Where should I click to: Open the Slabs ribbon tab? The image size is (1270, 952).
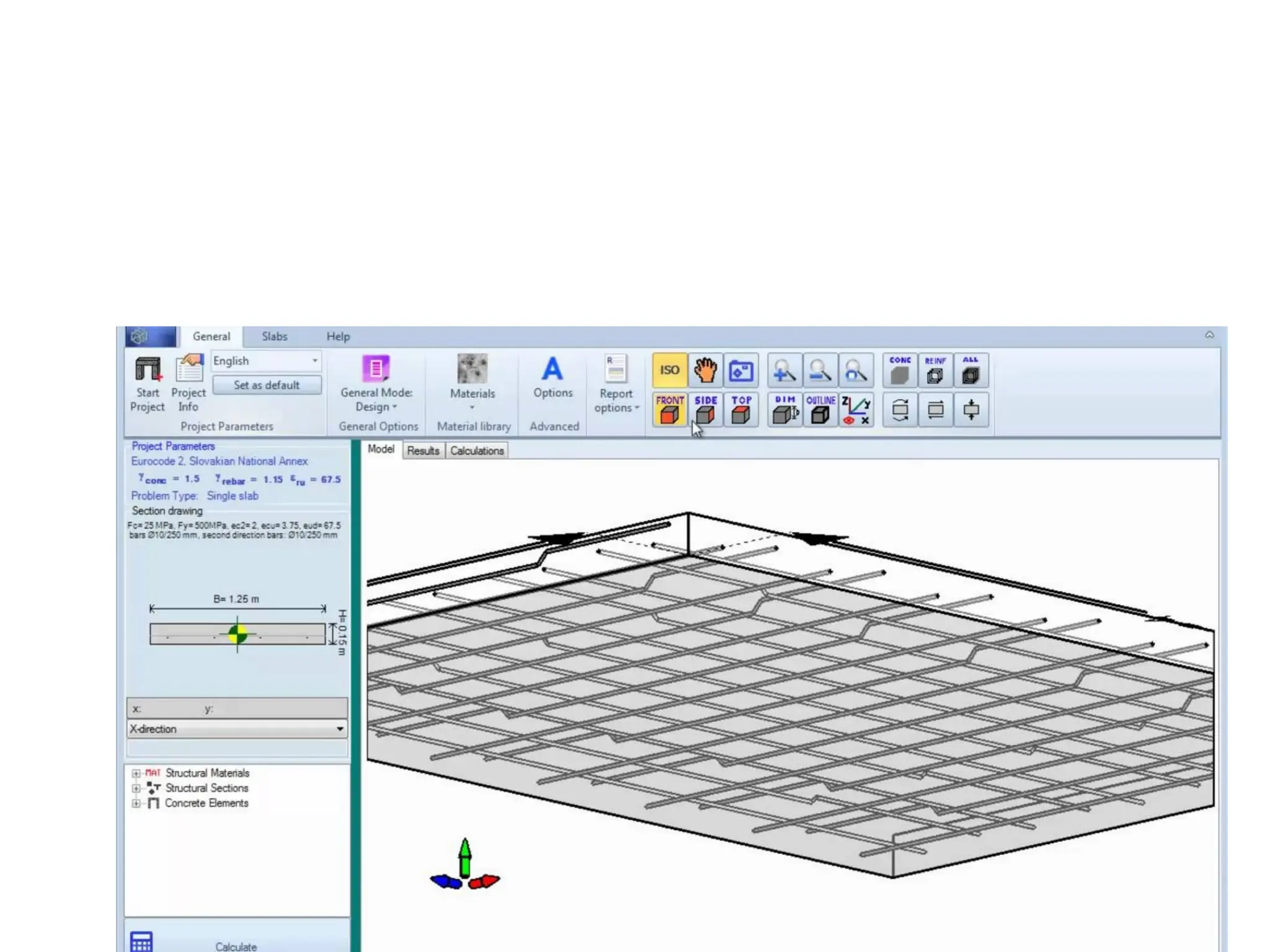(274, 337)
